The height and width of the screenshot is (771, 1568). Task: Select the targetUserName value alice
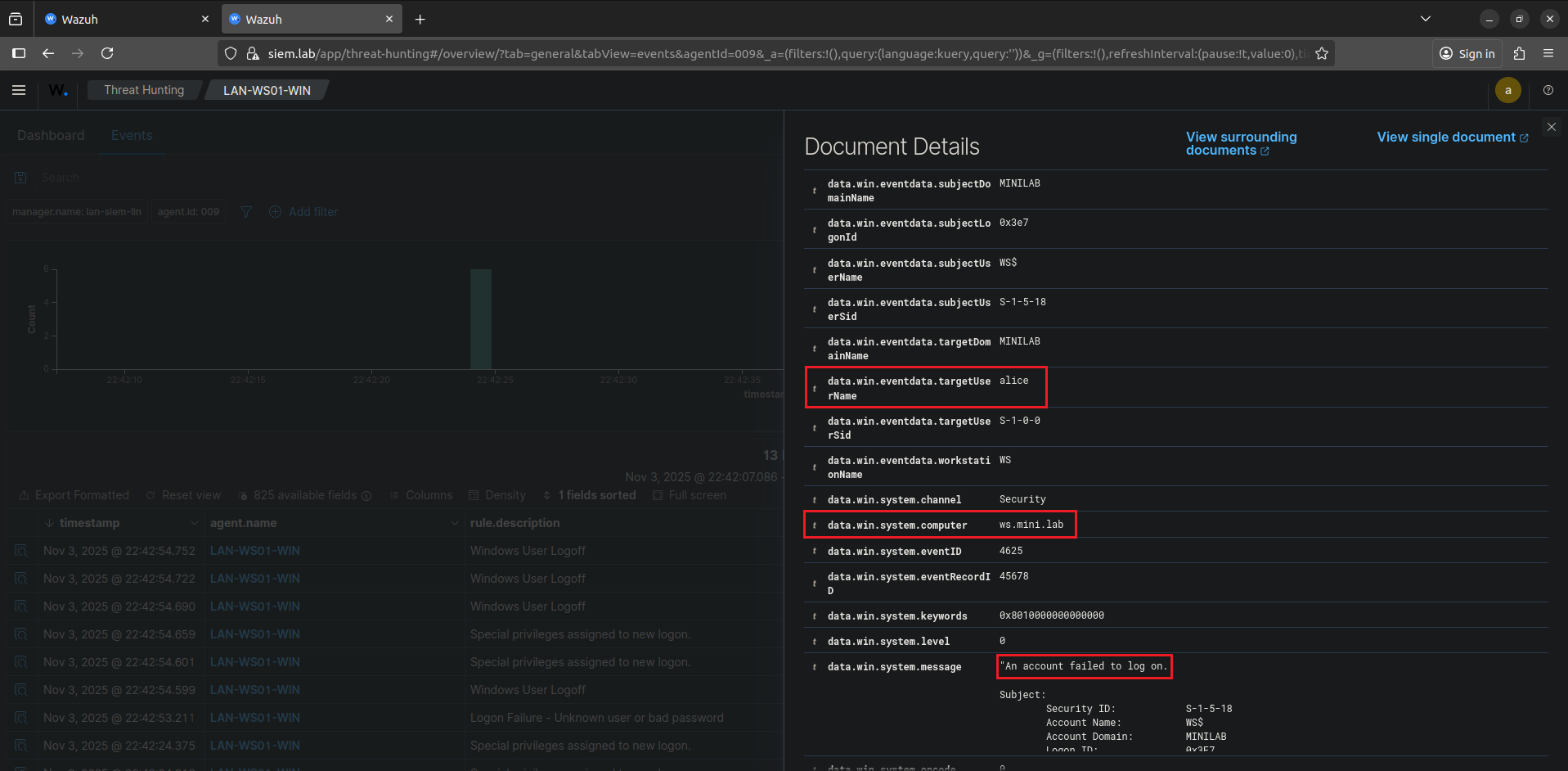click(1013, 381)
